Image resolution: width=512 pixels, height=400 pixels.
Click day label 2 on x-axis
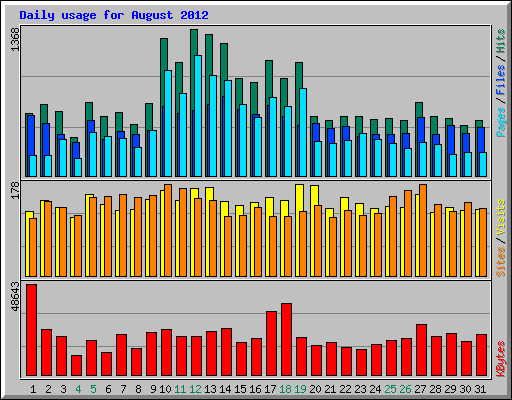tap(48, 389)
